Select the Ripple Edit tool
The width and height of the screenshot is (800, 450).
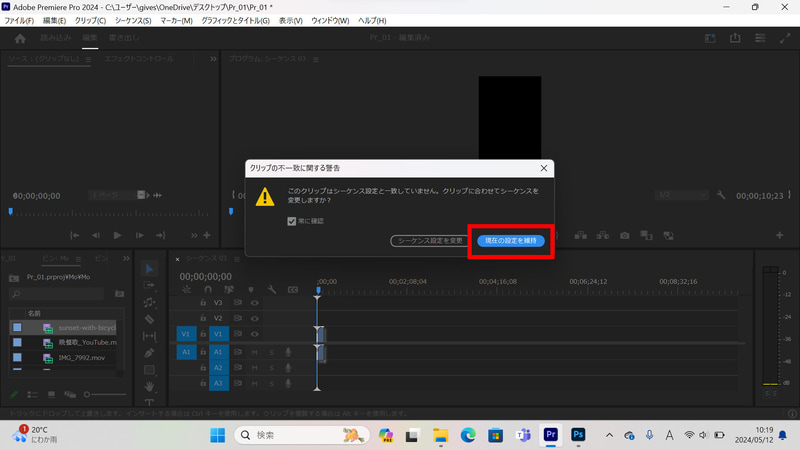coord(149,302)
